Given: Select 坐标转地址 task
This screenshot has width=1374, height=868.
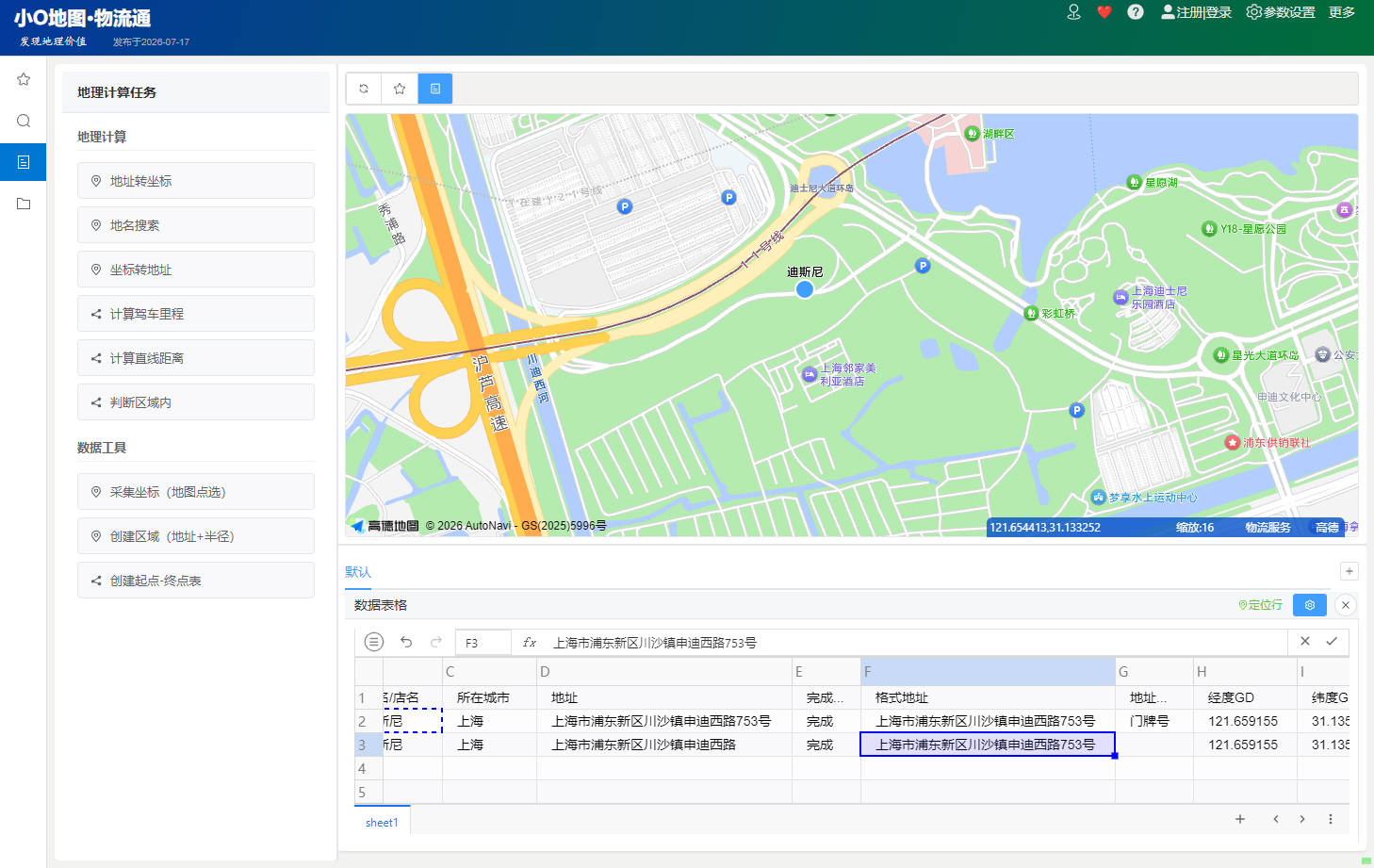Looking at the screenshot, I should [x=196, y=270].
